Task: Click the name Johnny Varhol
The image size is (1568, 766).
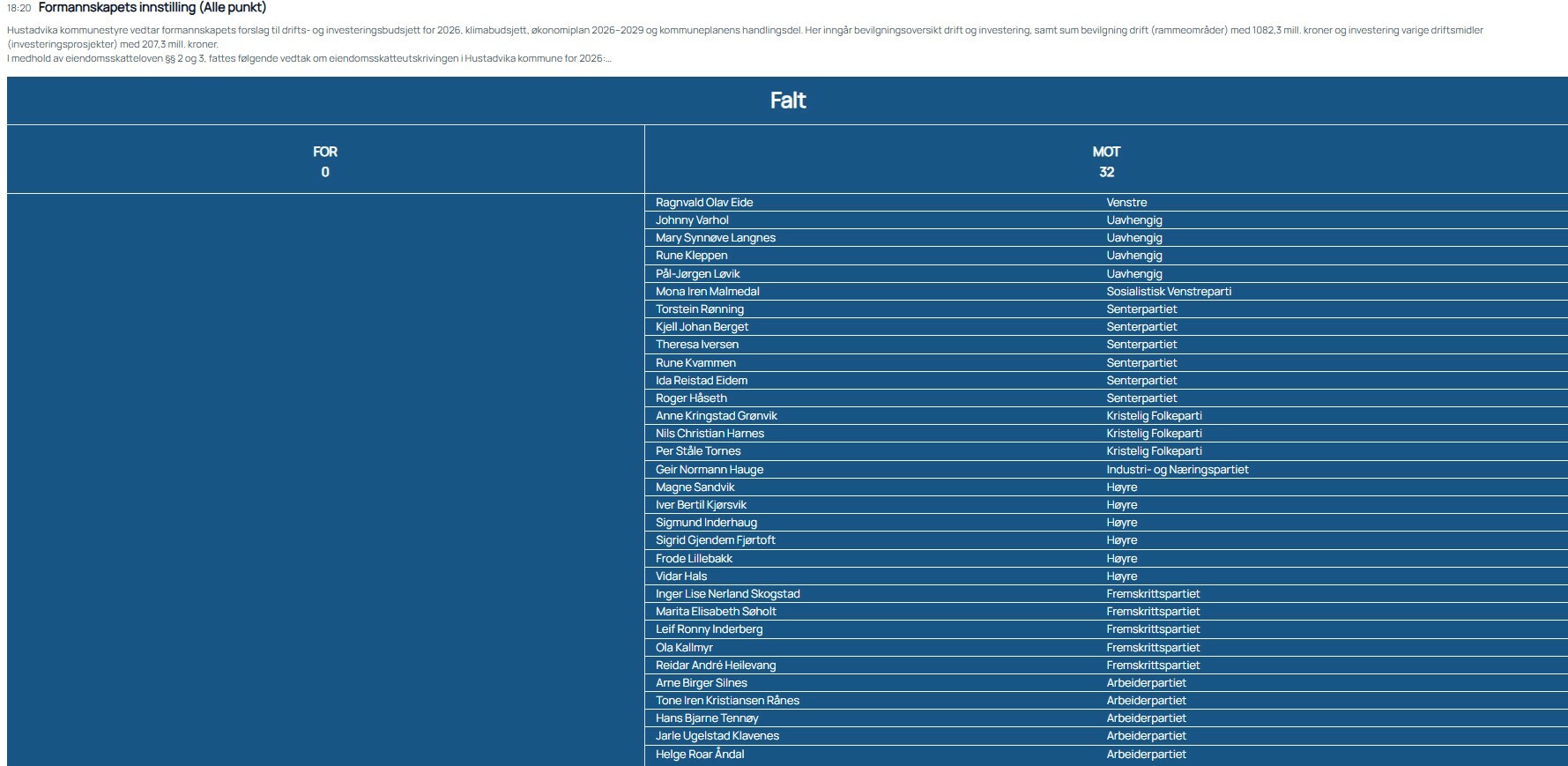Action: coord(692,220)
